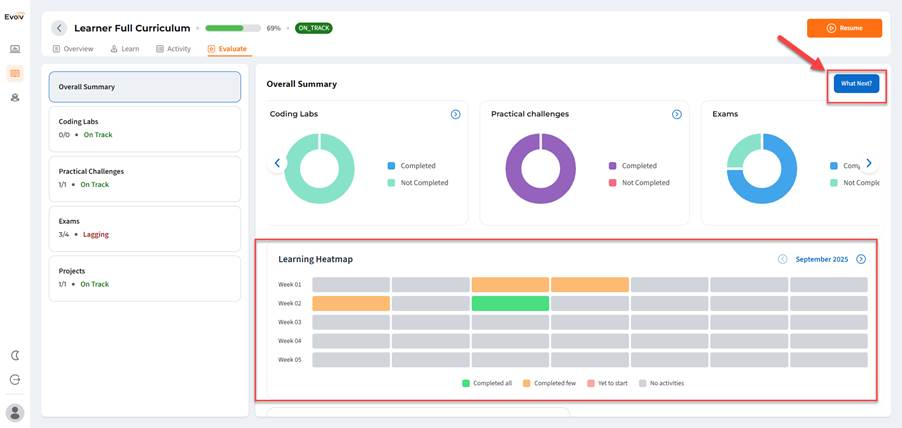Viewport: 902px width, 428px height.
Task: Open the dashboard monitor icon in left sidebar
Action: tap(15, 49)
